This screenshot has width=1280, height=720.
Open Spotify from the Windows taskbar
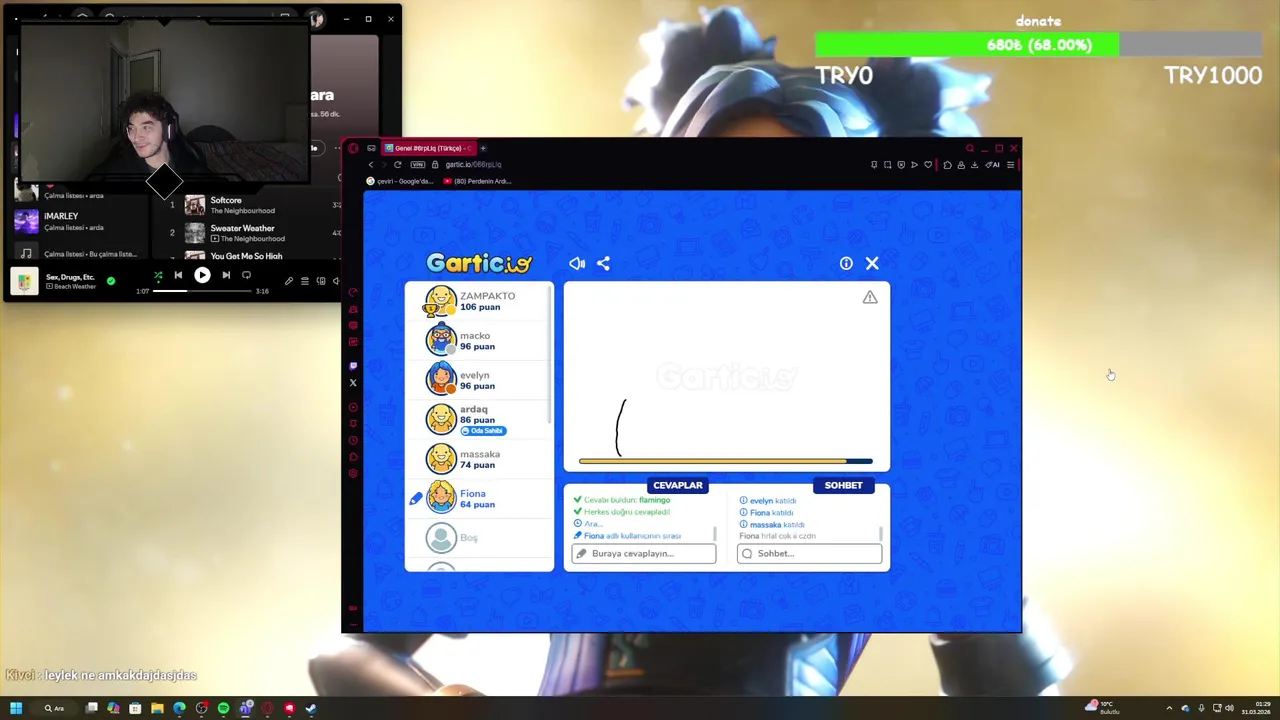click(x=223, y=708)
